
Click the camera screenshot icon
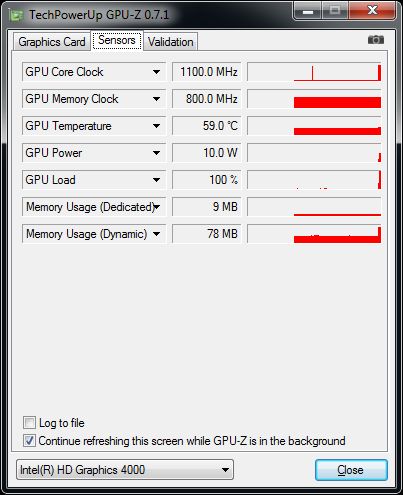pyautogui.click(x=376, y=40)
